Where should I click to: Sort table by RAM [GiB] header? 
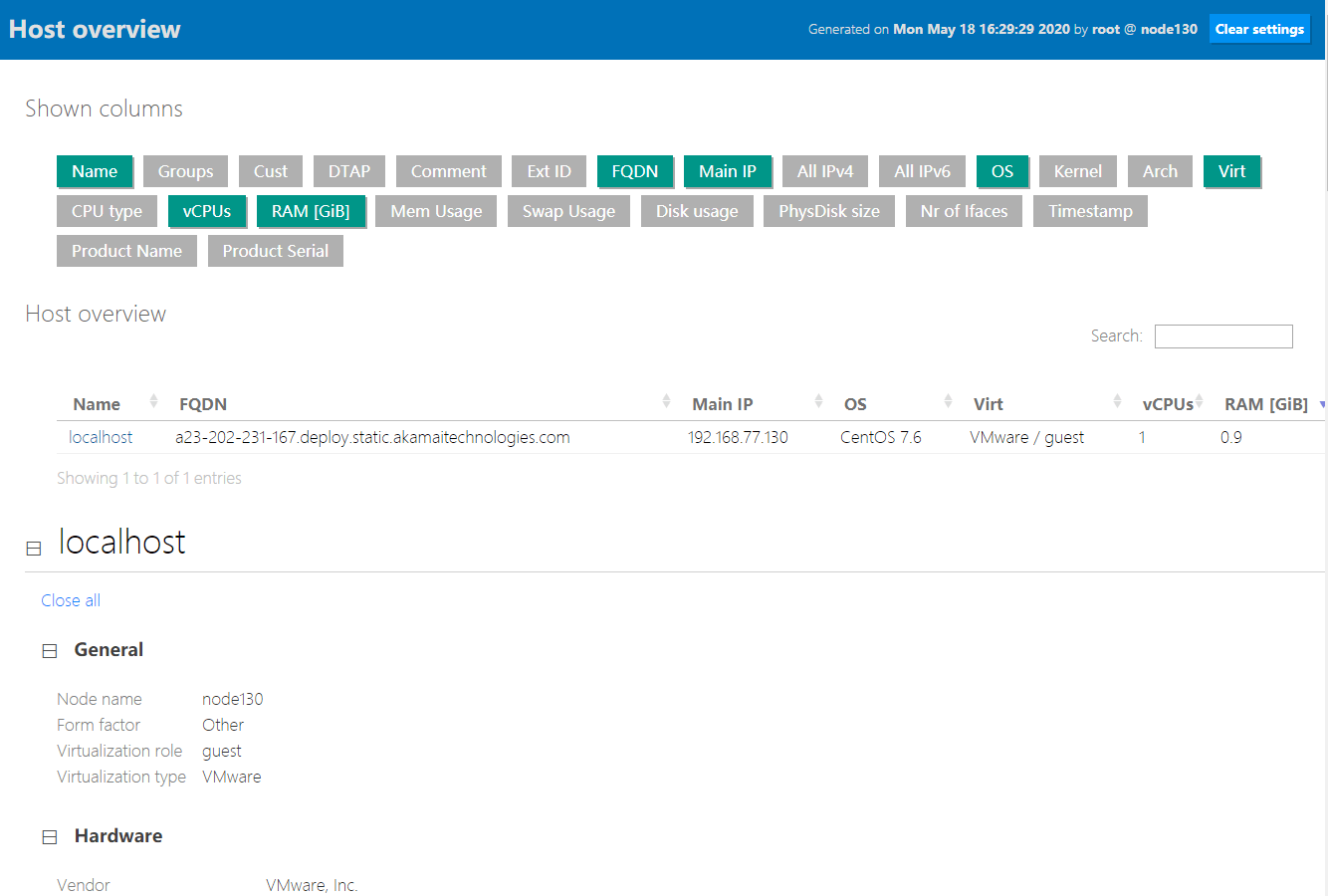(x=1265, y=404)
